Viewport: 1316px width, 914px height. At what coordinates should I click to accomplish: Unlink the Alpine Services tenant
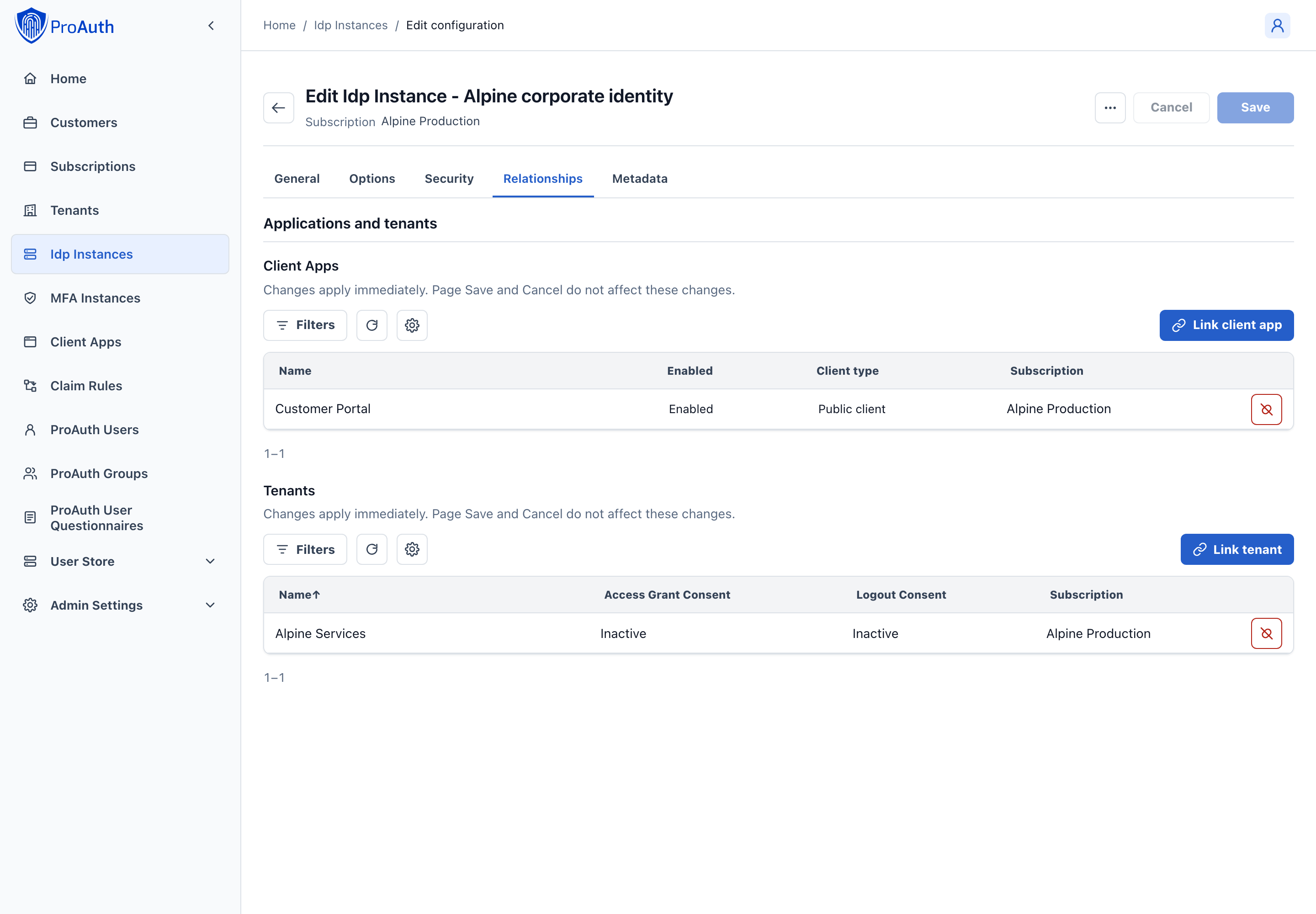coord(1266,633)
